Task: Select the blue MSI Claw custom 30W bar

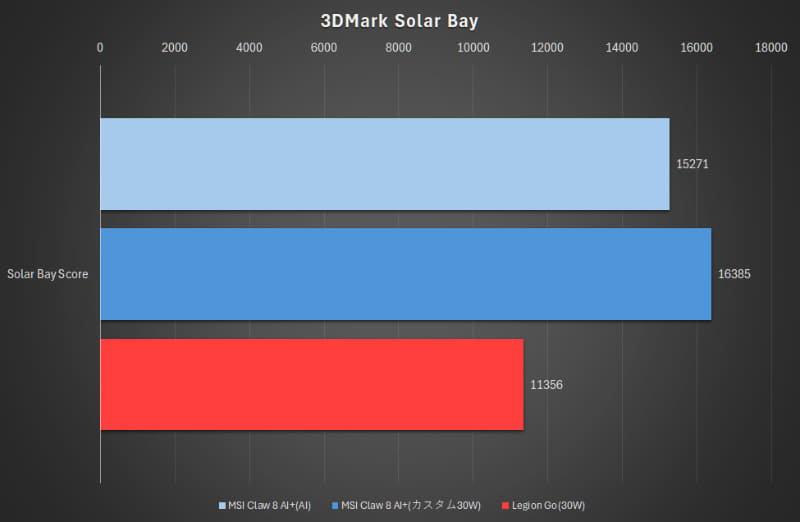Action: (x=406, y=274)
